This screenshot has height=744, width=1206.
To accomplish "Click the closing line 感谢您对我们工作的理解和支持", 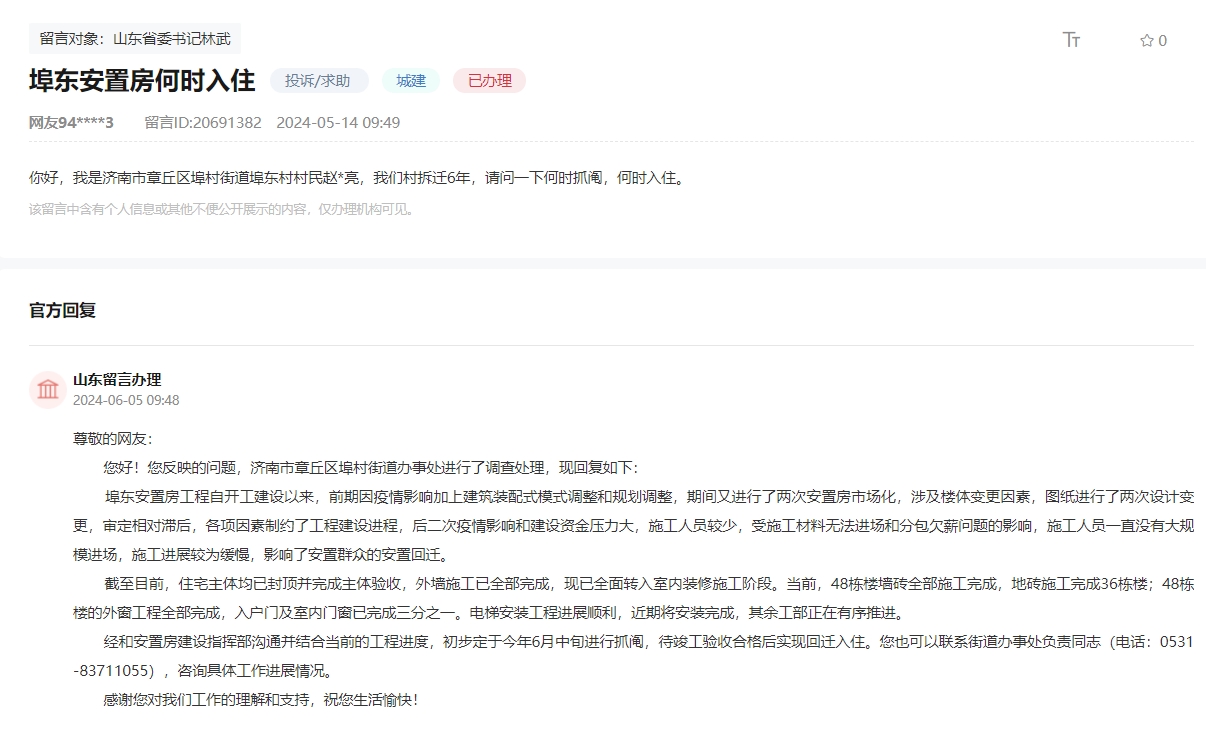I will click(260, 699).
